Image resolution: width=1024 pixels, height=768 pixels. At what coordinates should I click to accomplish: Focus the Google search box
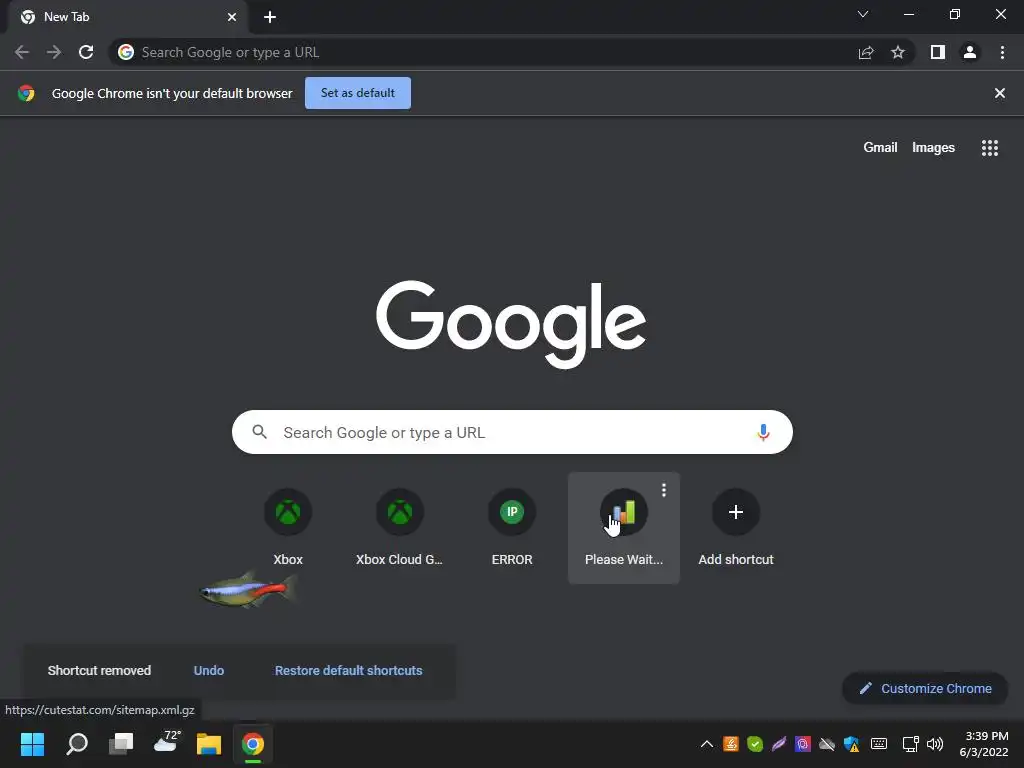(512, 432)
